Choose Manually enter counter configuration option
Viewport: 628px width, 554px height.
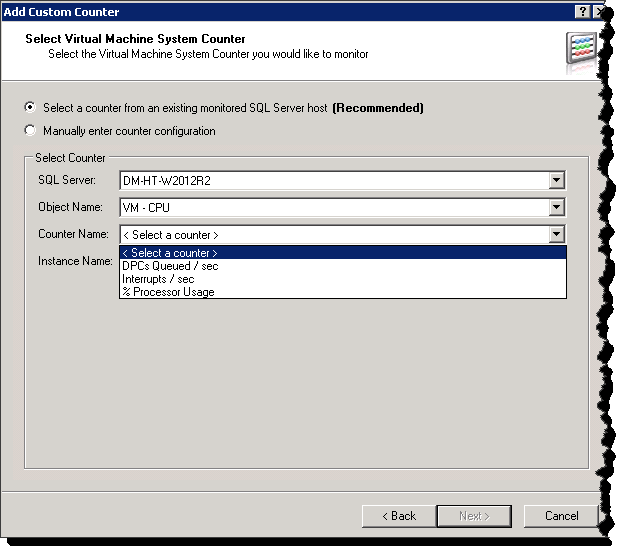point(31,131)
